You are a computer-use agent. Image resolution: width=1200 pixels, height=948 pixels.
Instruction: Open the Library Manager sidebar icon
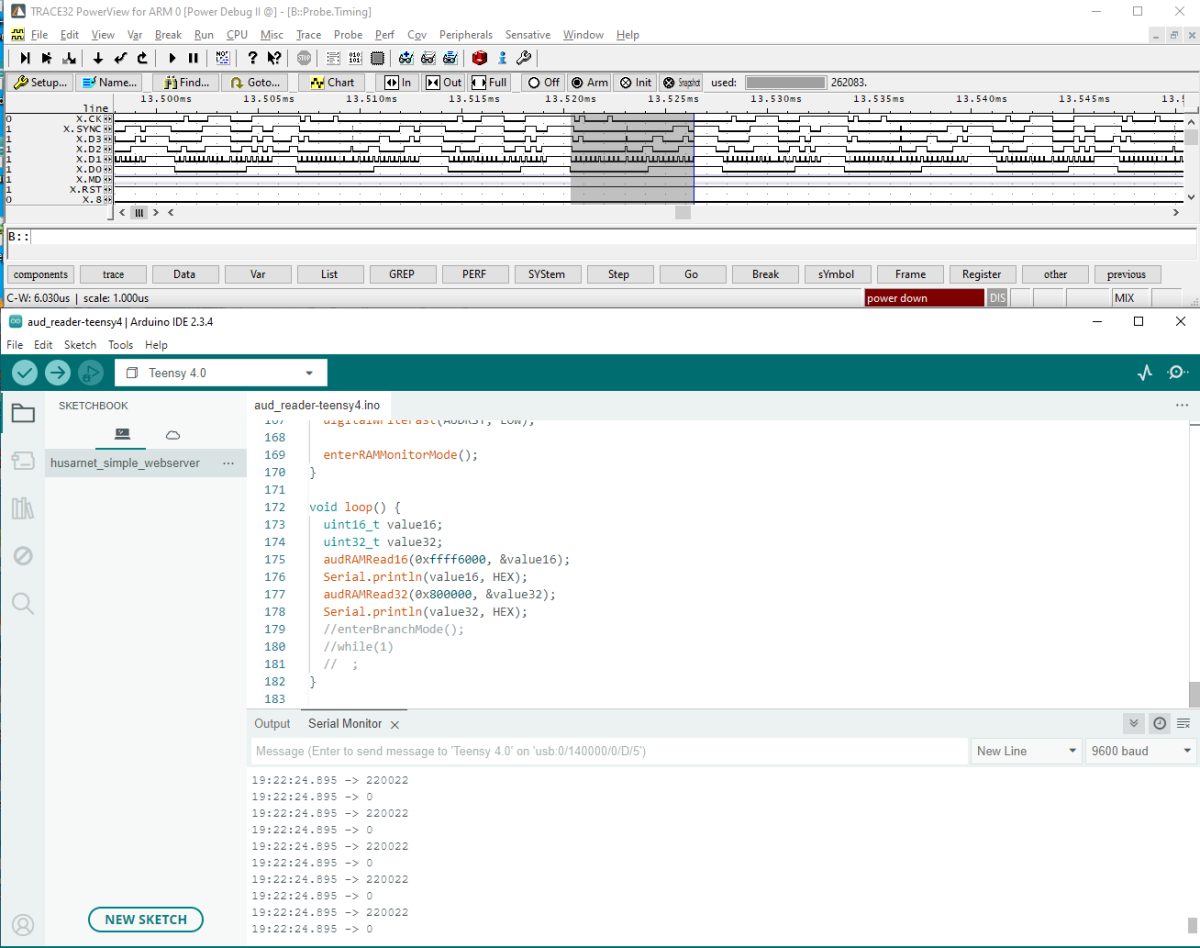23,508
